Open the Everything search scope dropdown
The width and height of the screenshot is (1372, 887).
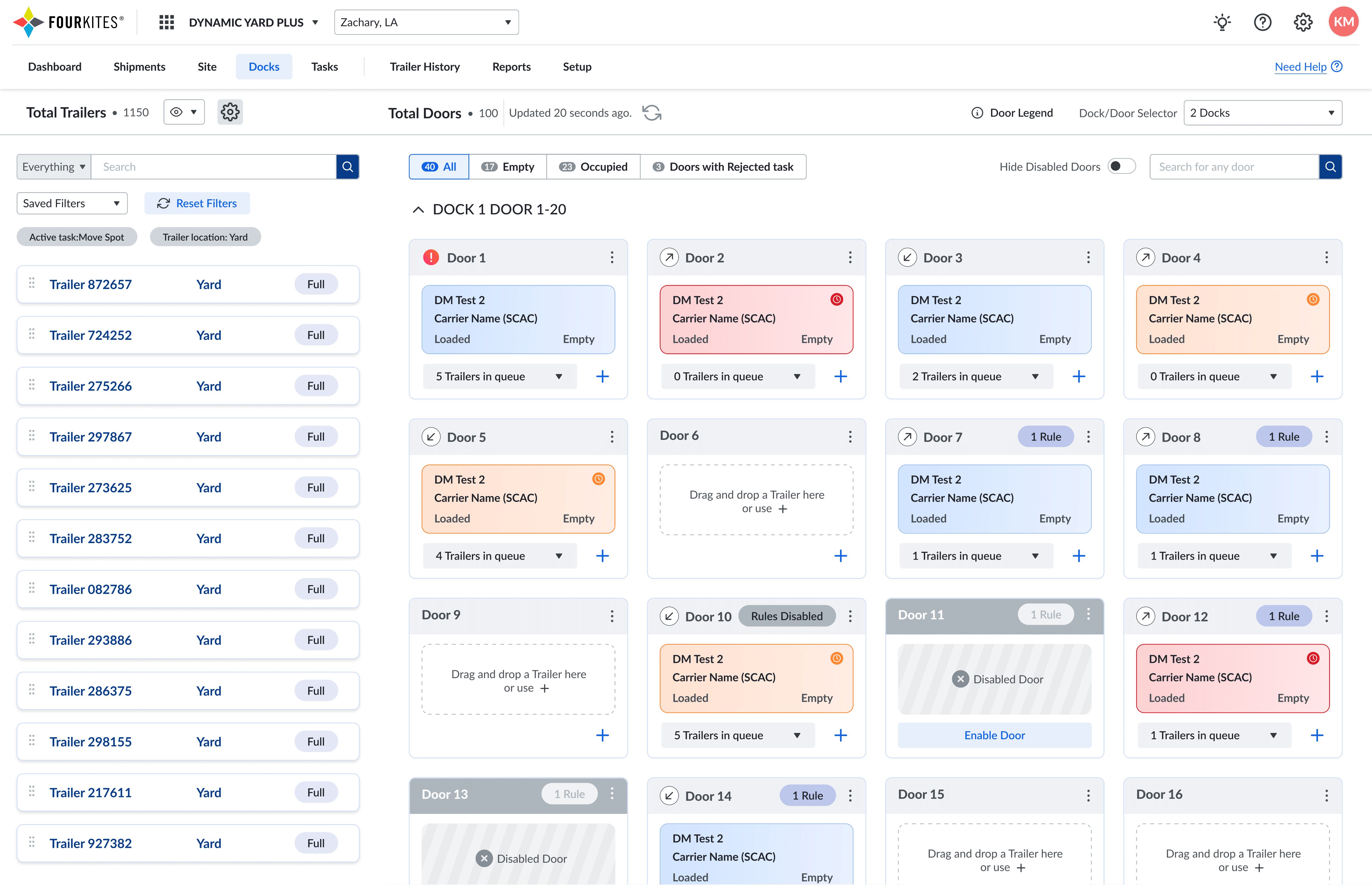54,166
